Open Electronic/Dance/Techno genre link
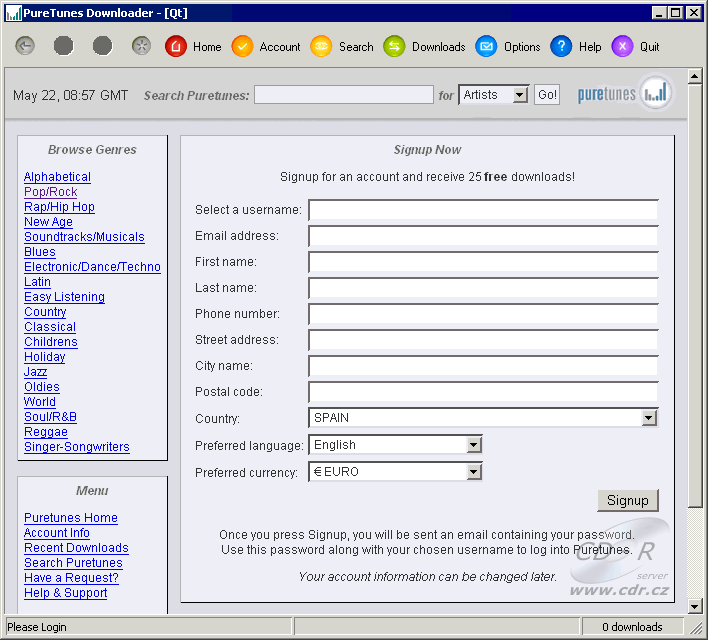 pos(93,267)
